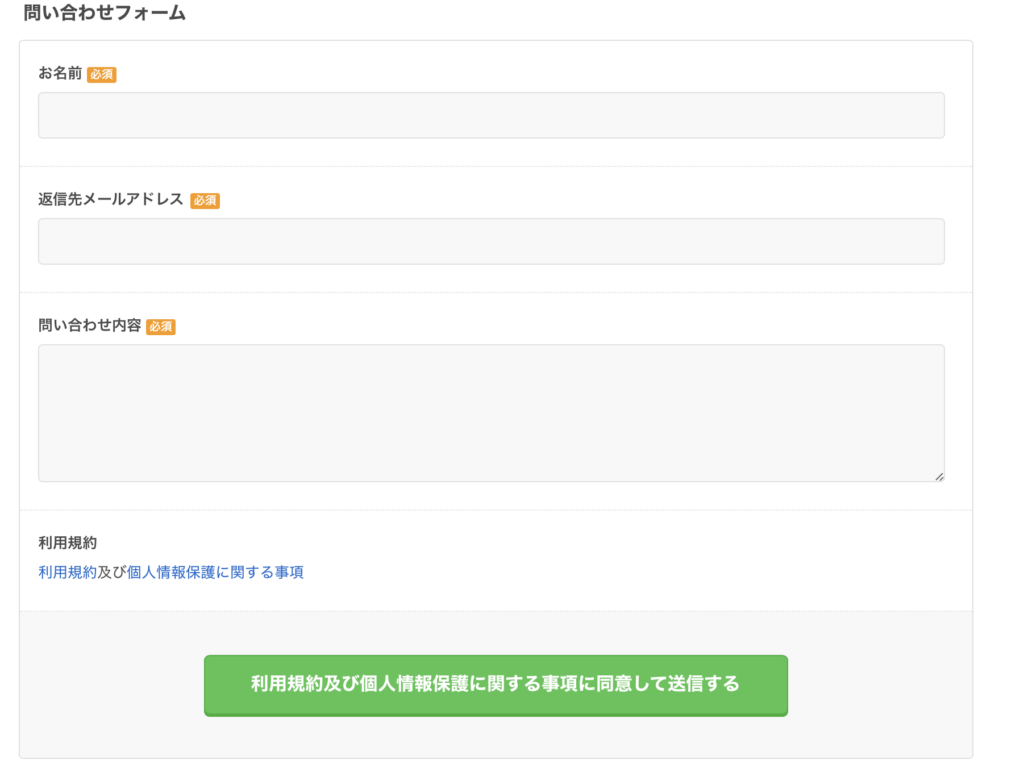Screen dimensions: 1024x768
Task: Click the 必須 badge next to 返信先メールアドレス
Action: tap(205, 200)
